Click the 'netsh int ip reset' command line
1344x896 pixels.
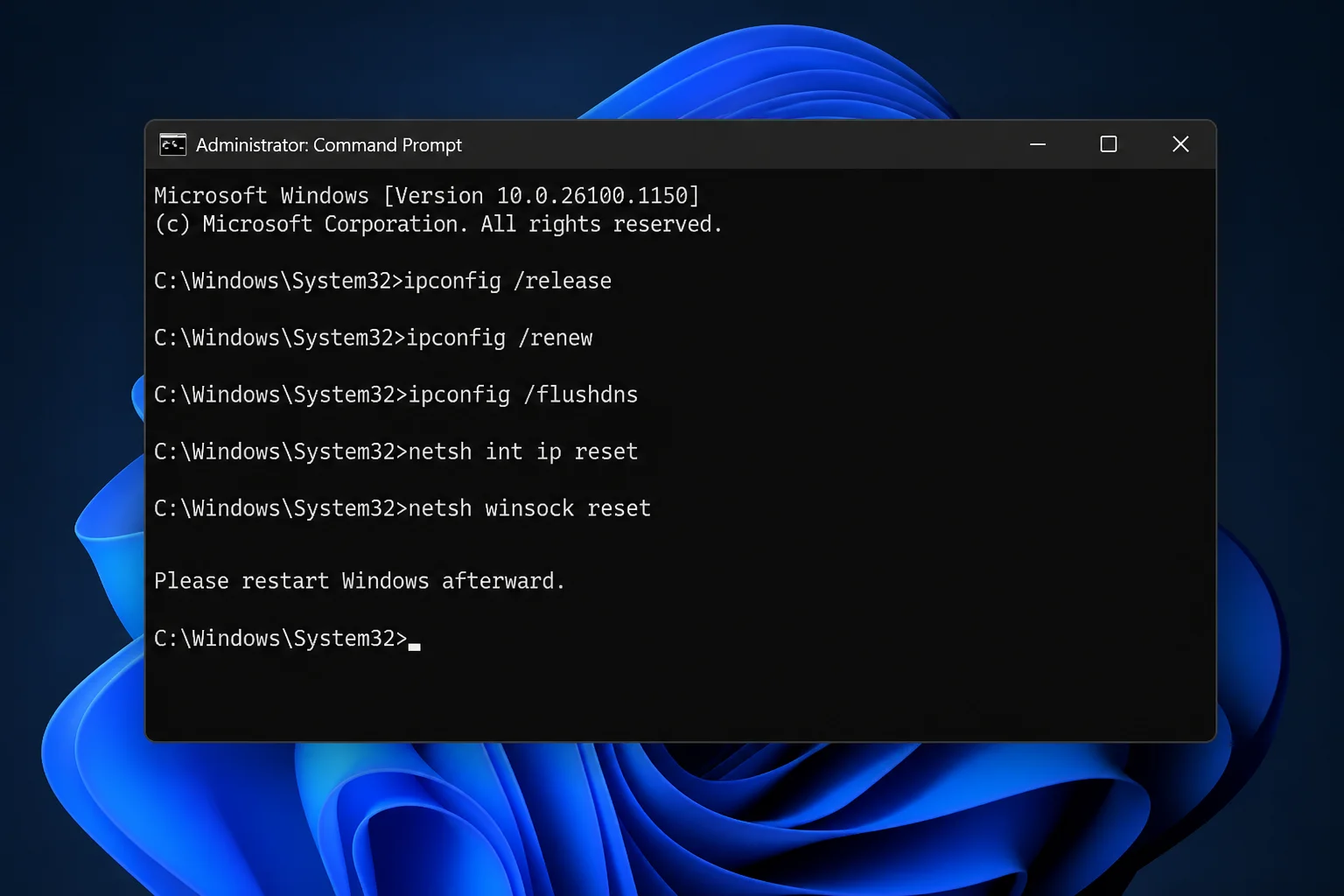coord(396,452)
